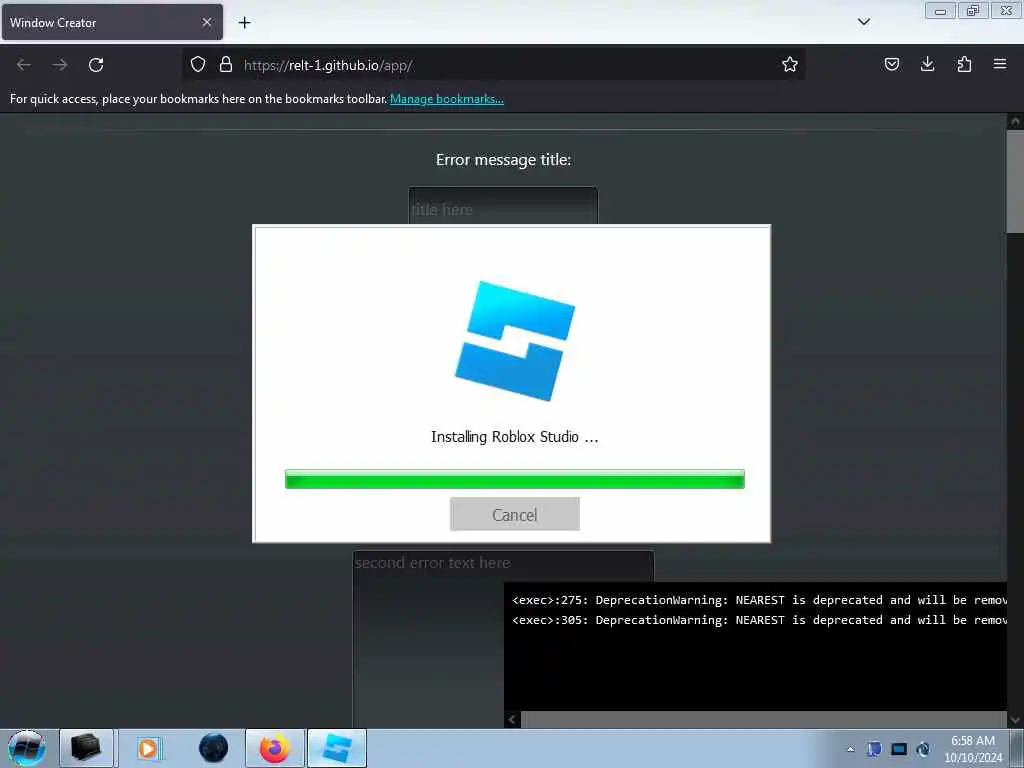The image size is (1024, 768).
Task: Open the black box taskbar app
Action: (x=86, y=748)
